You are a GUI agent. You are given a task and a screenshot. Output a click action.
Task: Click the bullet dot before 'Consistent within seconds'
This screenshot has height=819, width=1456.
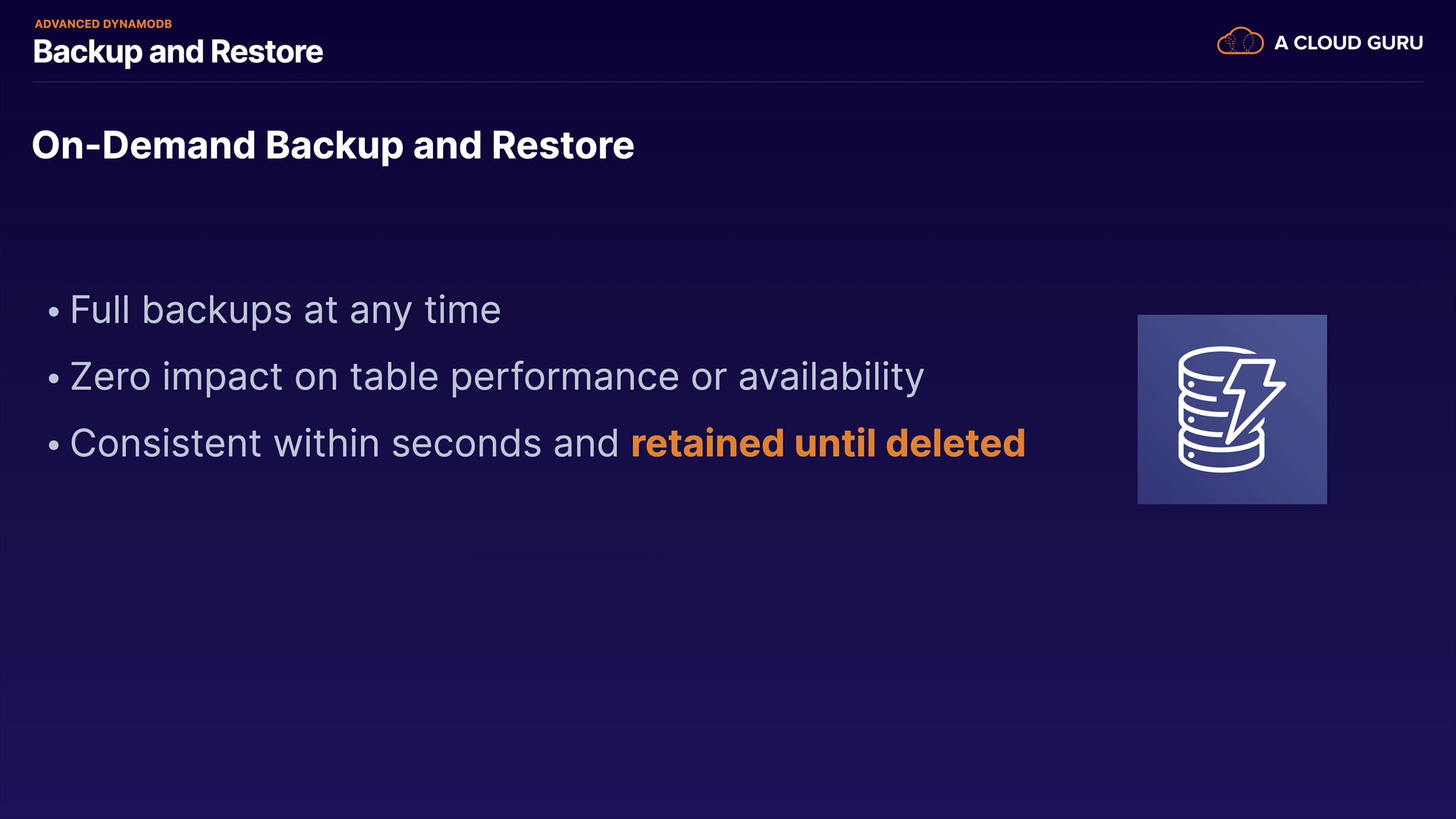point(54,445)
